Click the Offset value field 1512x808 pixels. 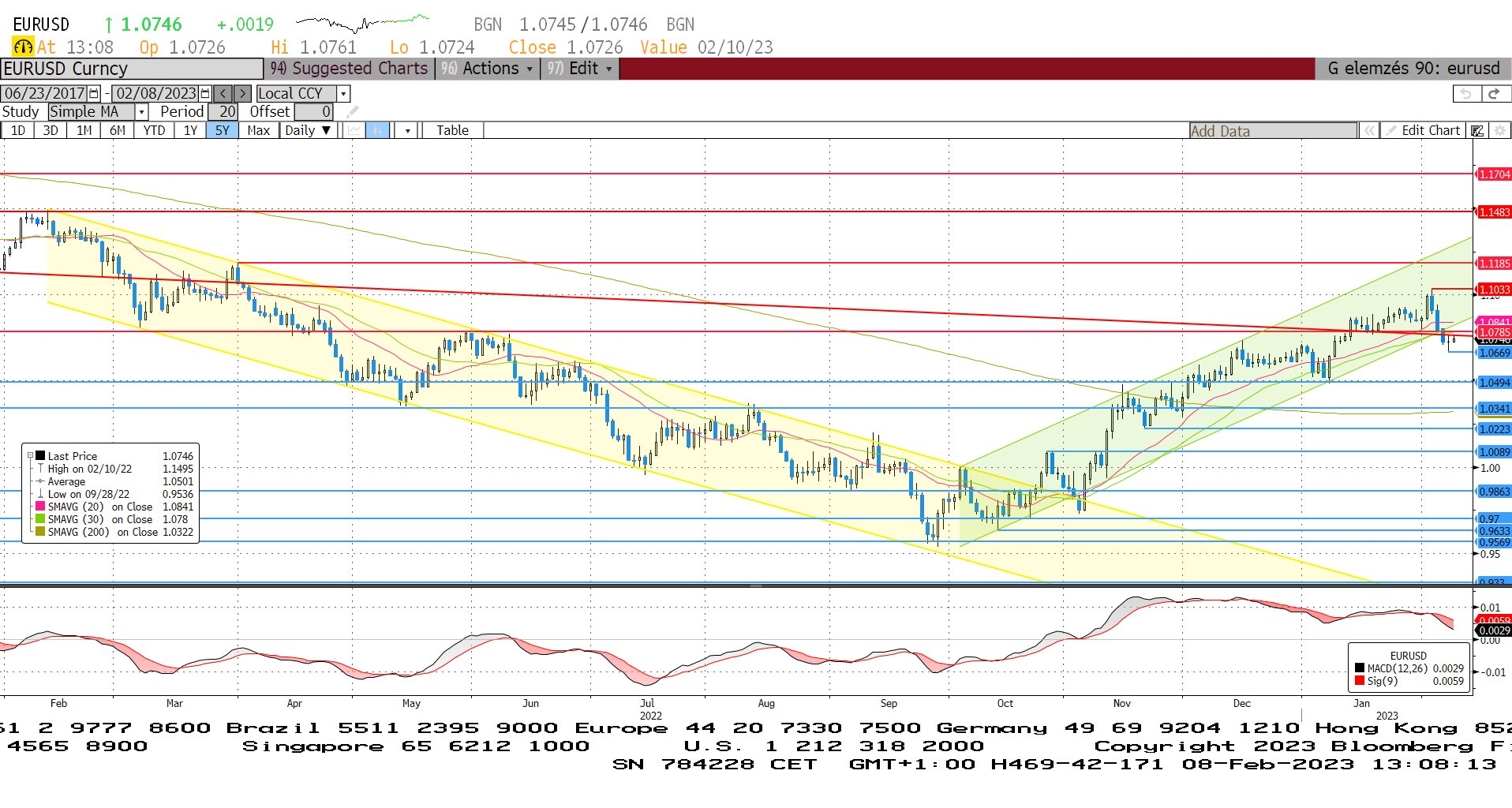[x=313, y=112]
